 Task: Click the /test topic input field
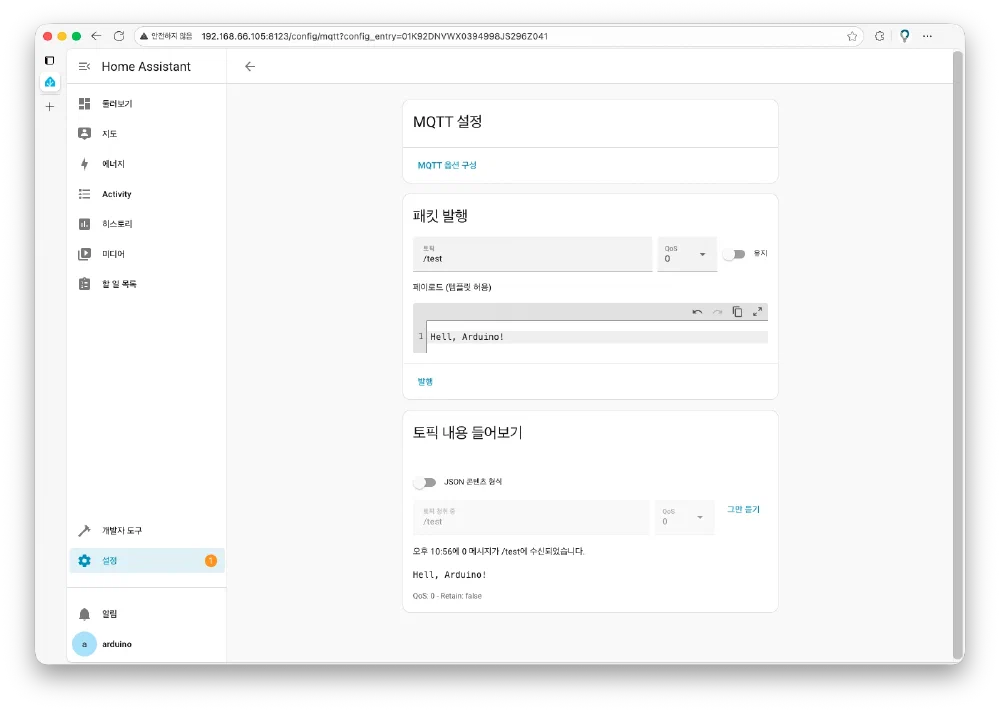(x=530, y=256)
